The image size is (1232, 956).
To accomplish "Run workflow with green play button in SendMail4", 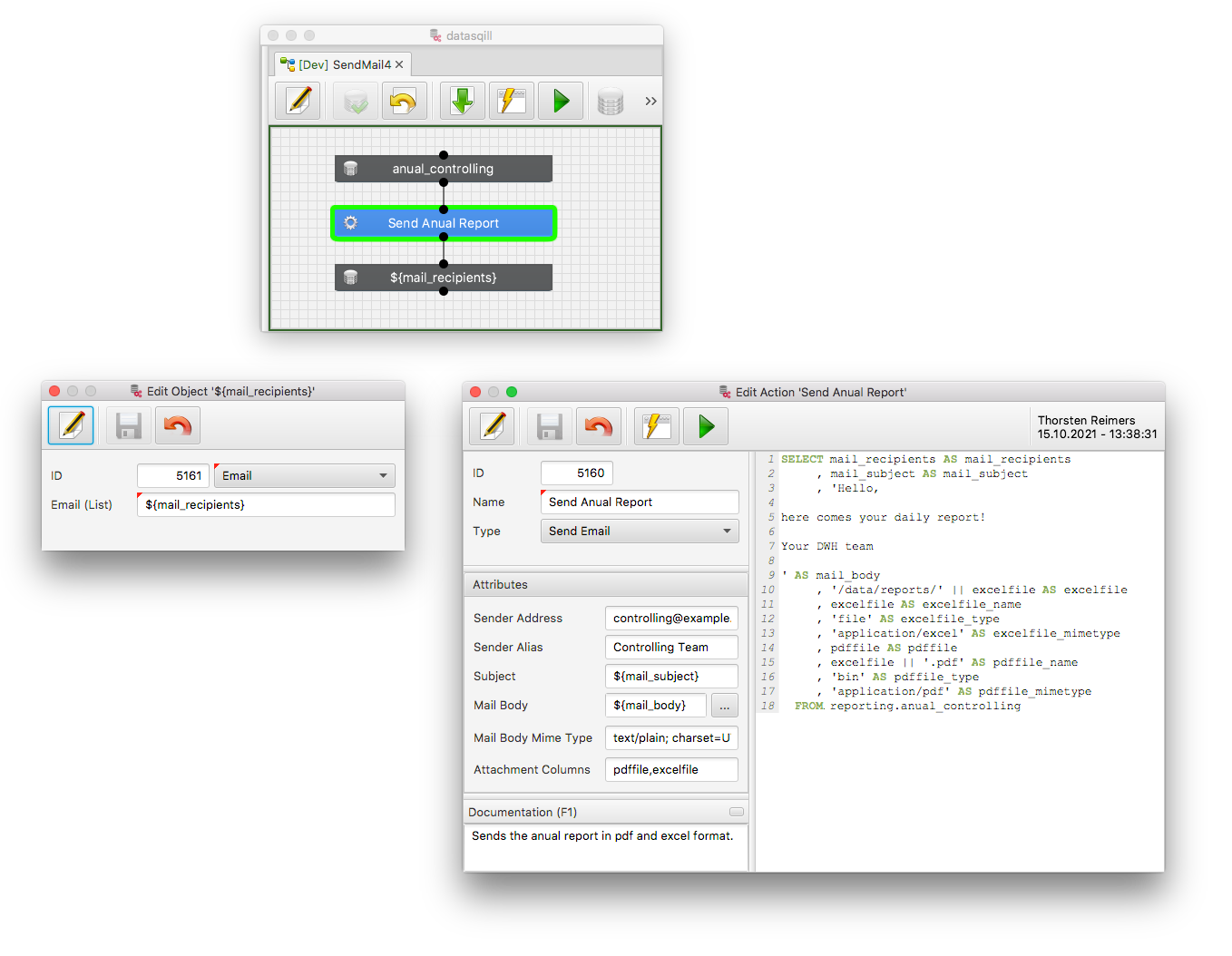I will coord(561,101).
